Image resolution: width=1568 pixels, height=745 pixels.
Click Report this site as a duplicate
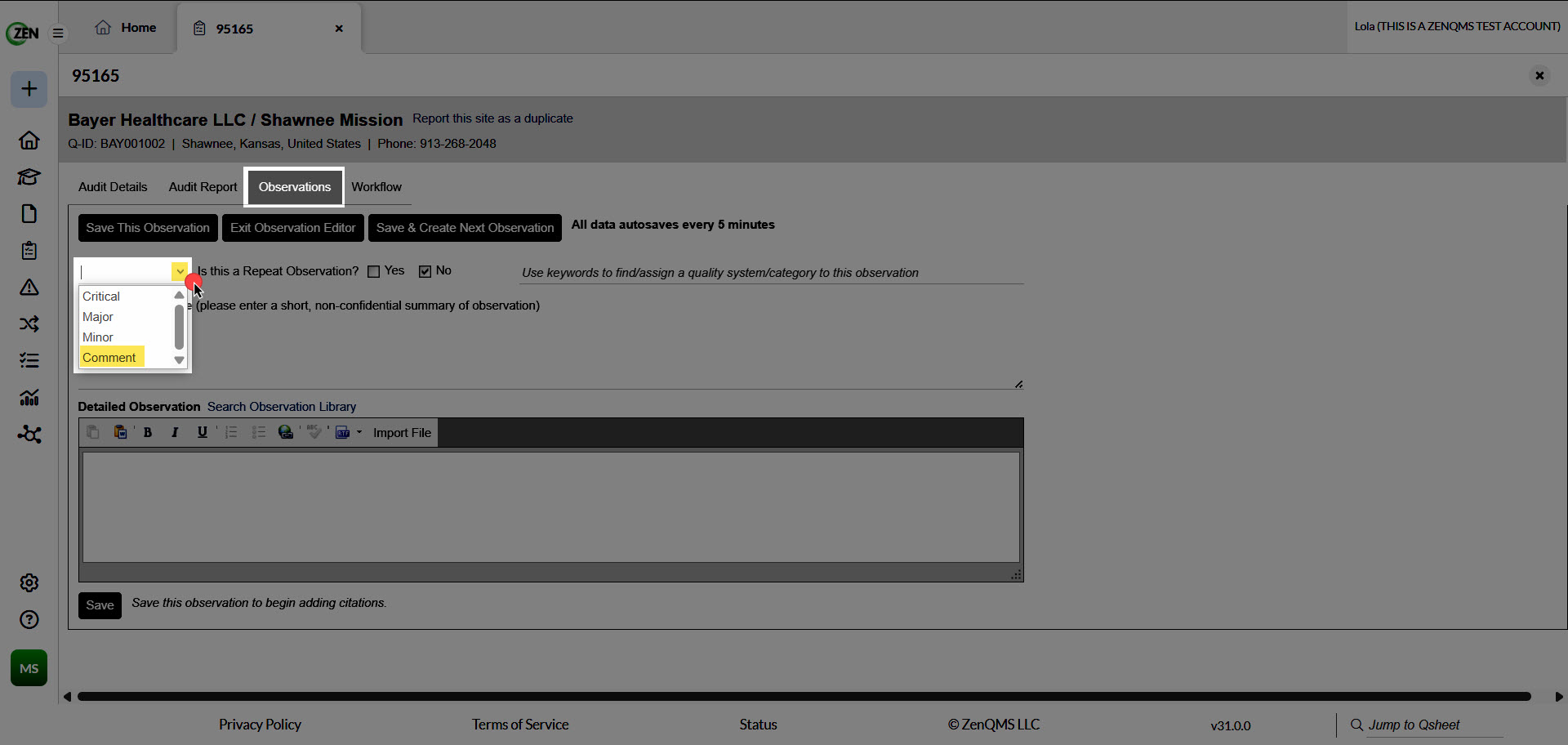[492, 118]
